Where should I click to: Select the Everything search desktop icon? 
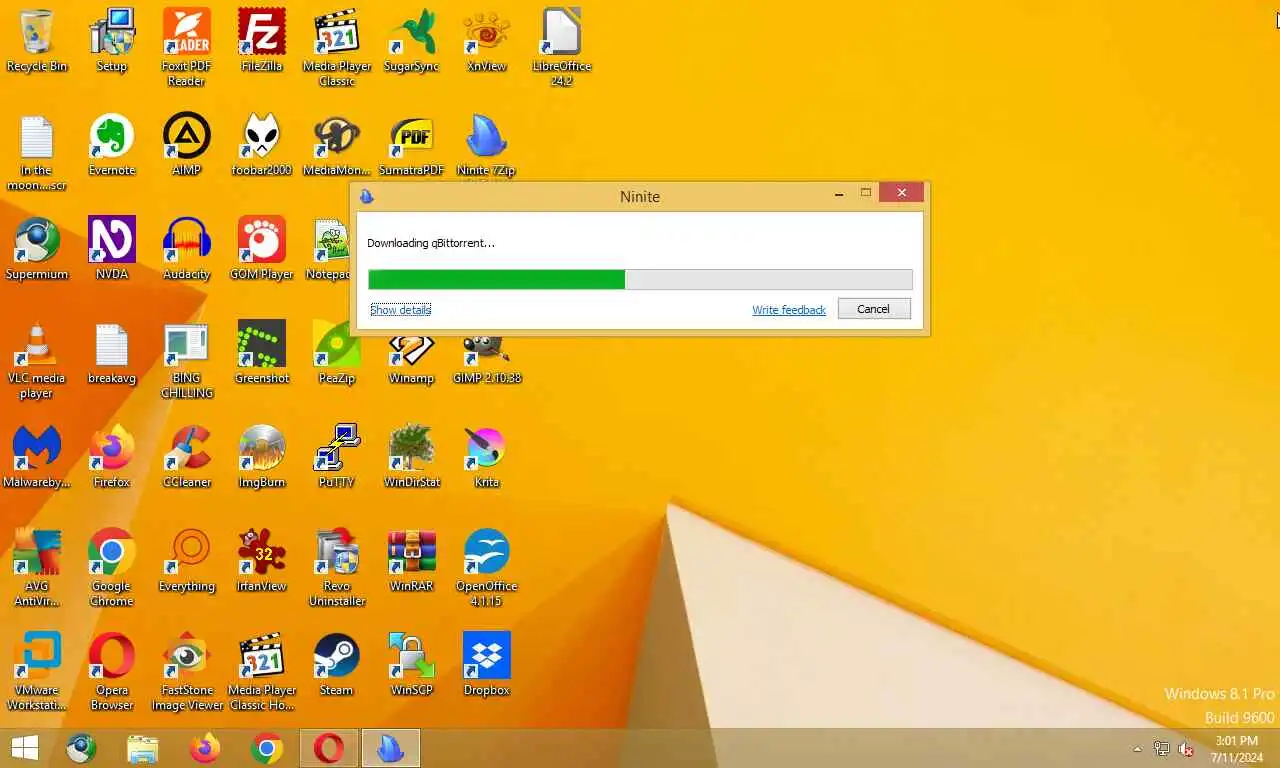pyautogui.click(x=187, y=561)
